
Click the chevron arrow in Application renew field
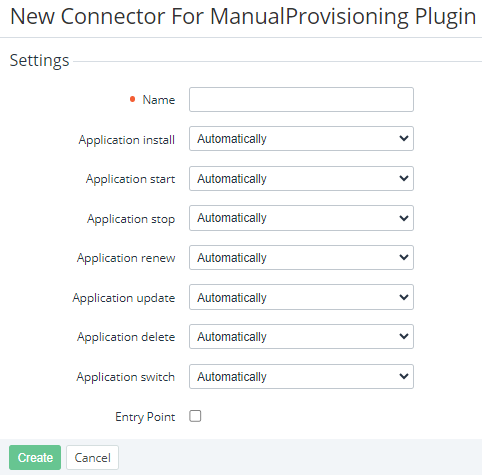click(x=404, y=257)
